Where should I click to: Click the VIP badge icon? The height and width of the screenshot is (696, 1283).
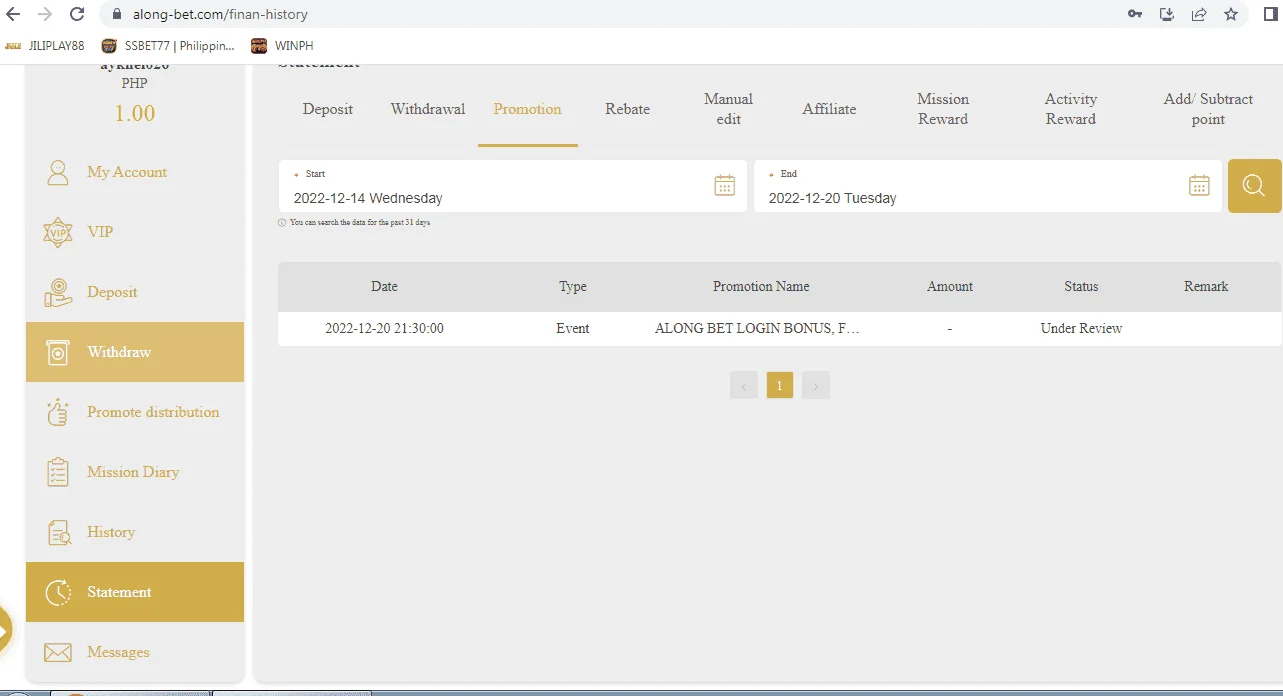coord(58,232)
